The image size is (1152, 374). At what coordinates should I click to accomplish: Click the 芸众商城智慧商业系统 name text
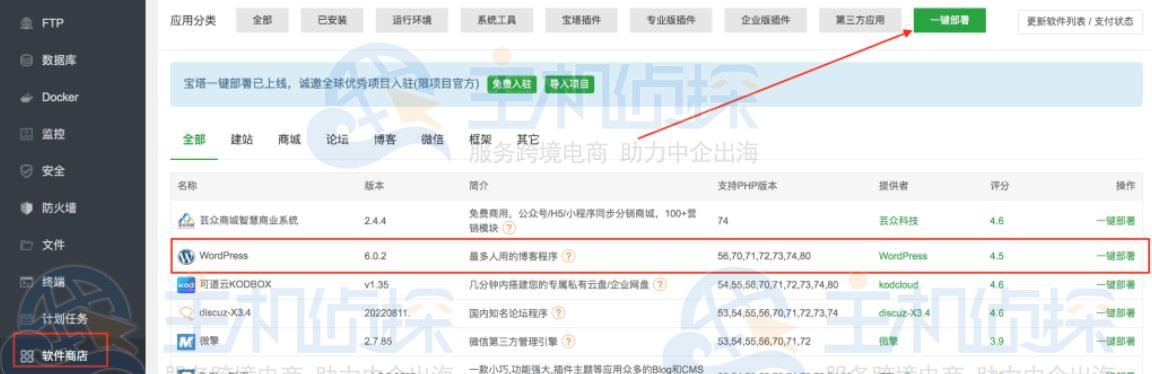pyautogui.click(x=249, y=220)
